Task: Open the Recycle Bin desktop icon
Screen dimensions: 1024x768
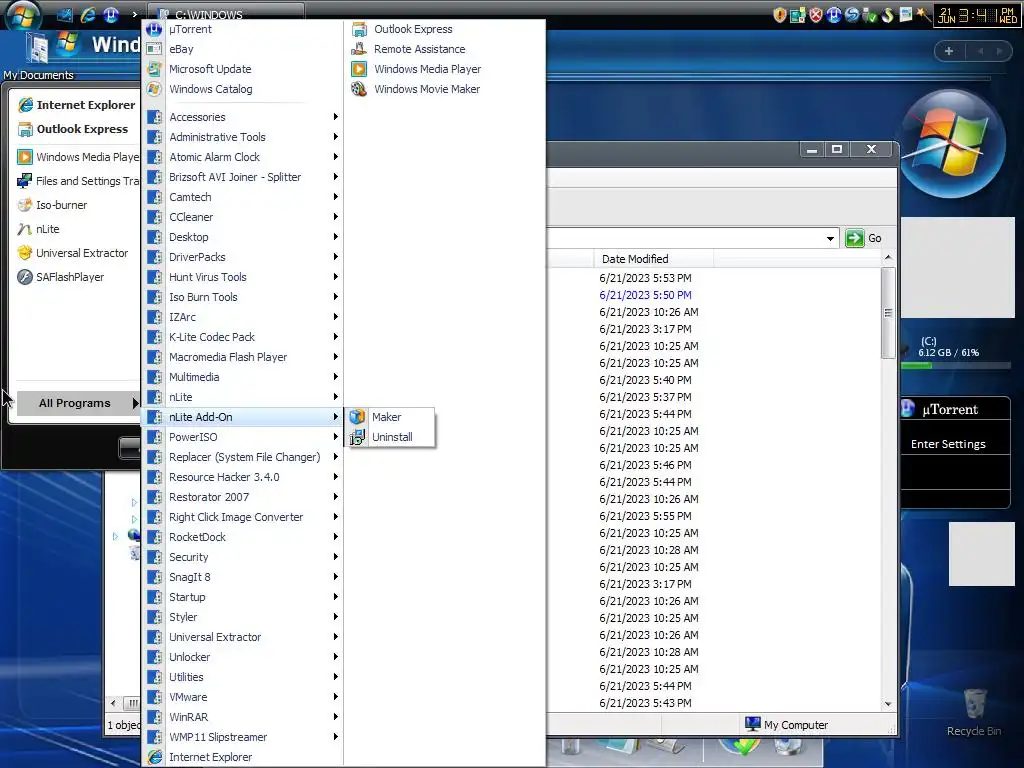Action: pyautogui.click(x=974, y=712)
